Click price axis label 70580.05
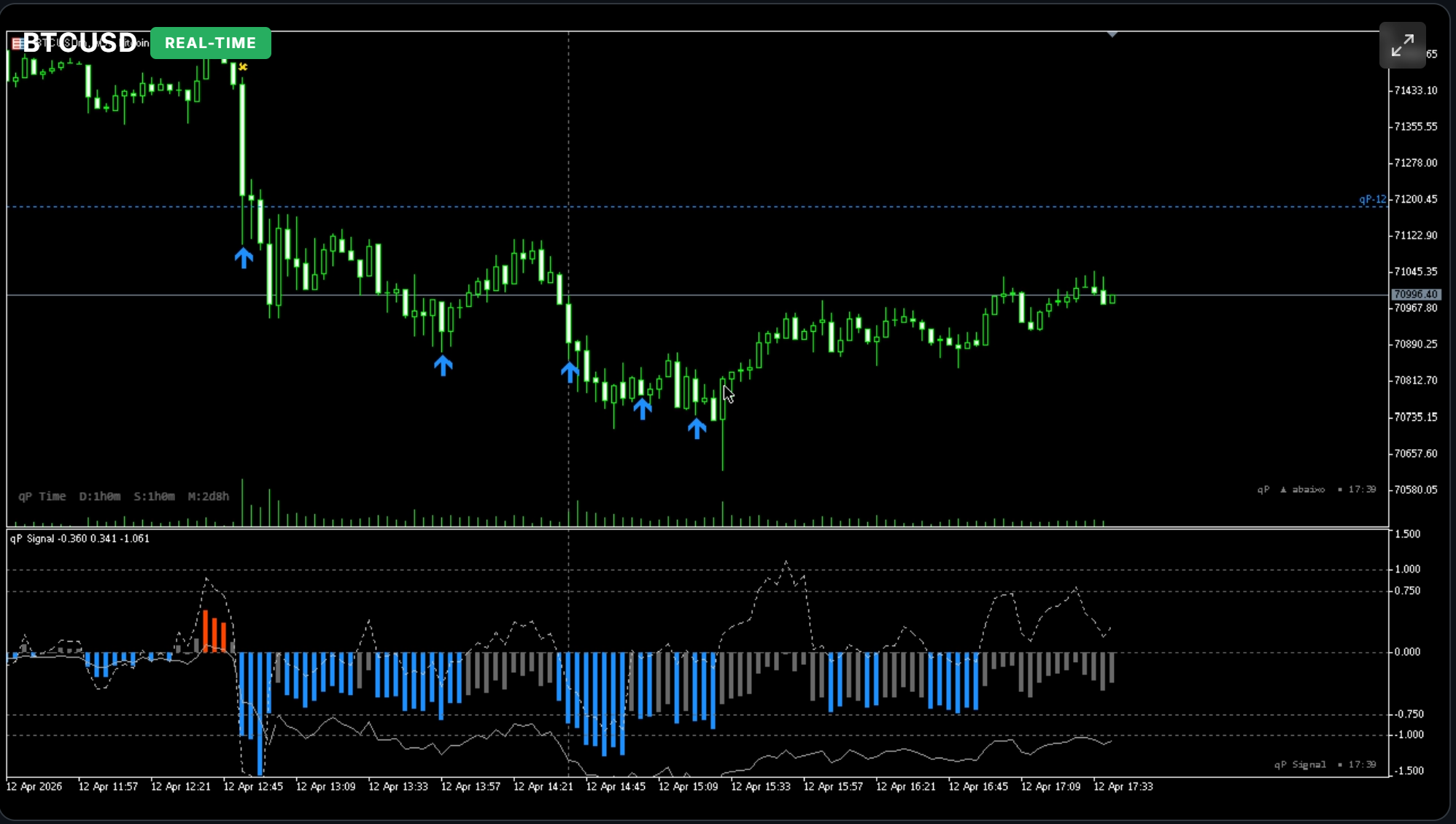The image size is (1456, 824). [x=1415, y=490]
